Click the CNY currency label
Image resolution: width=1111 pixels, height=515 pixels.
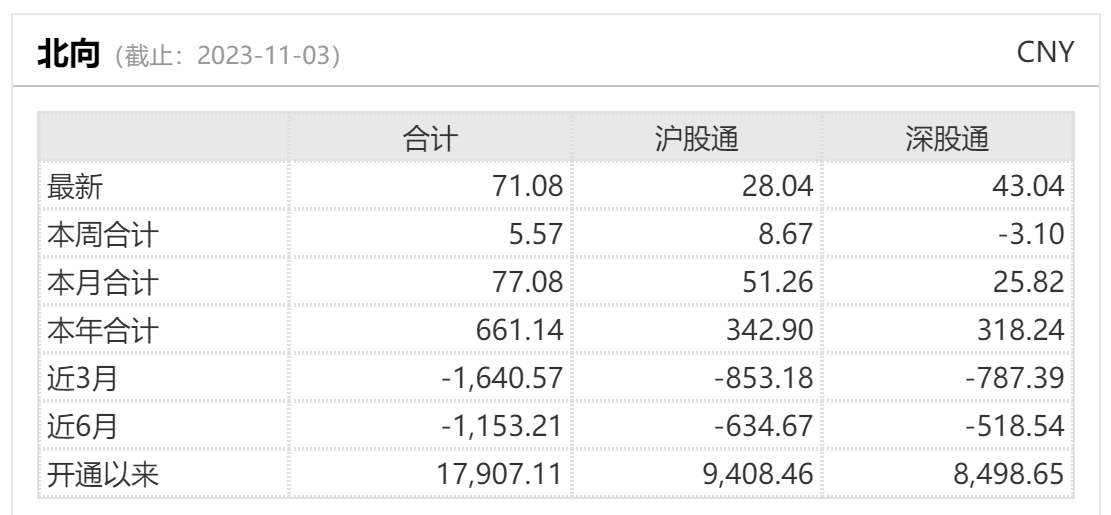[1045, 54]
